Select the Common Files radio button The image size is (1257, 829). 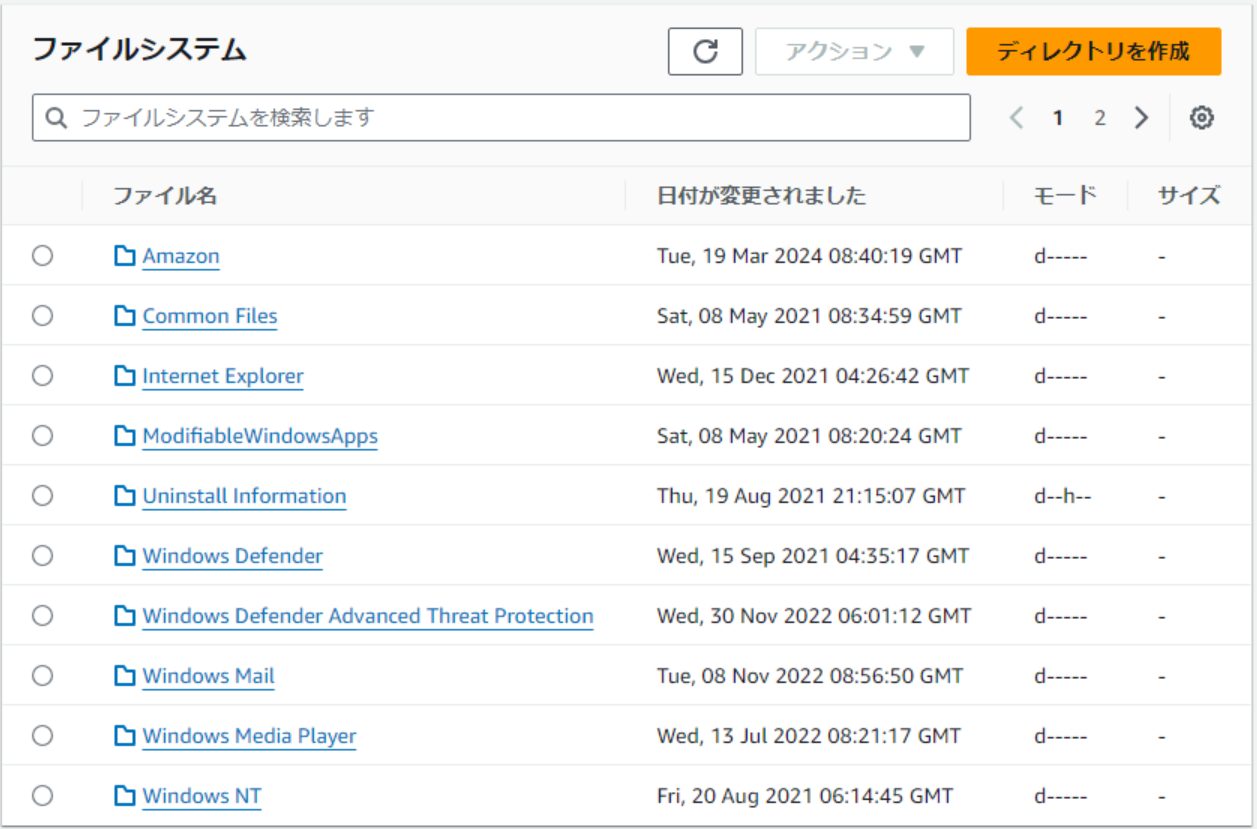[42, 316]
